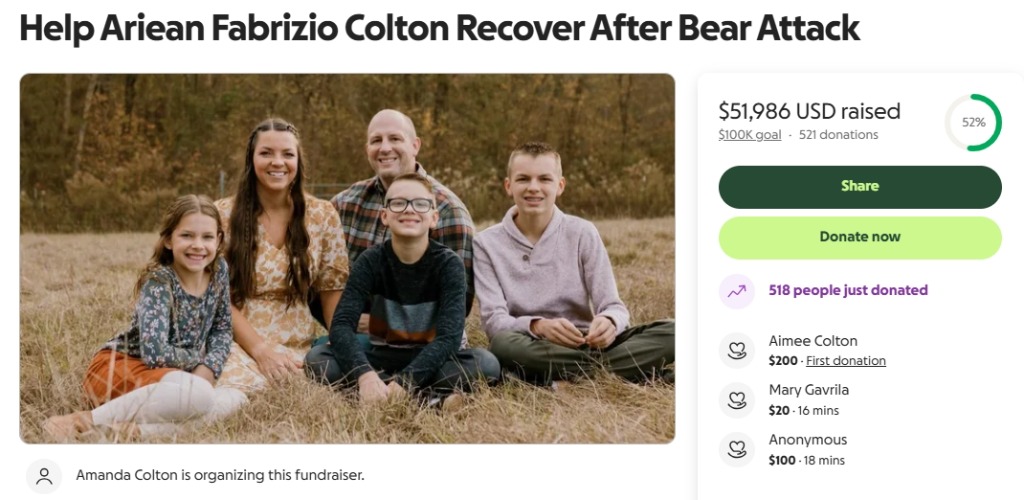This screenshot has height=500, width=1024.
Task: Click the organizer profile avatar icon
Action: point(44,476)
